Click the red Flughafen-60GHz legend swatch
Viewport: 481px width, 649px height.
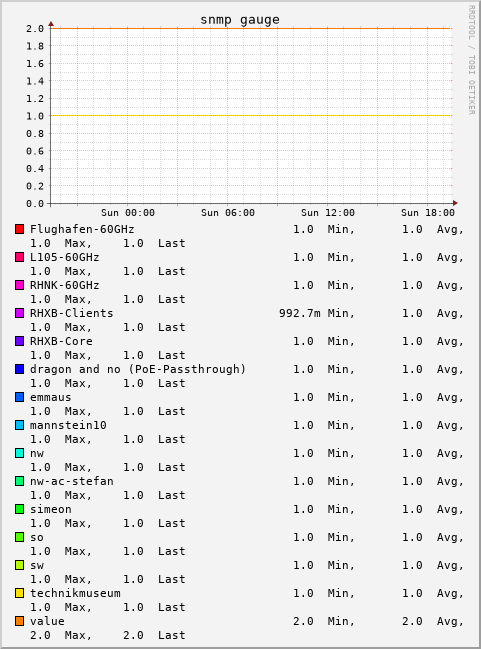coord(19,229)
